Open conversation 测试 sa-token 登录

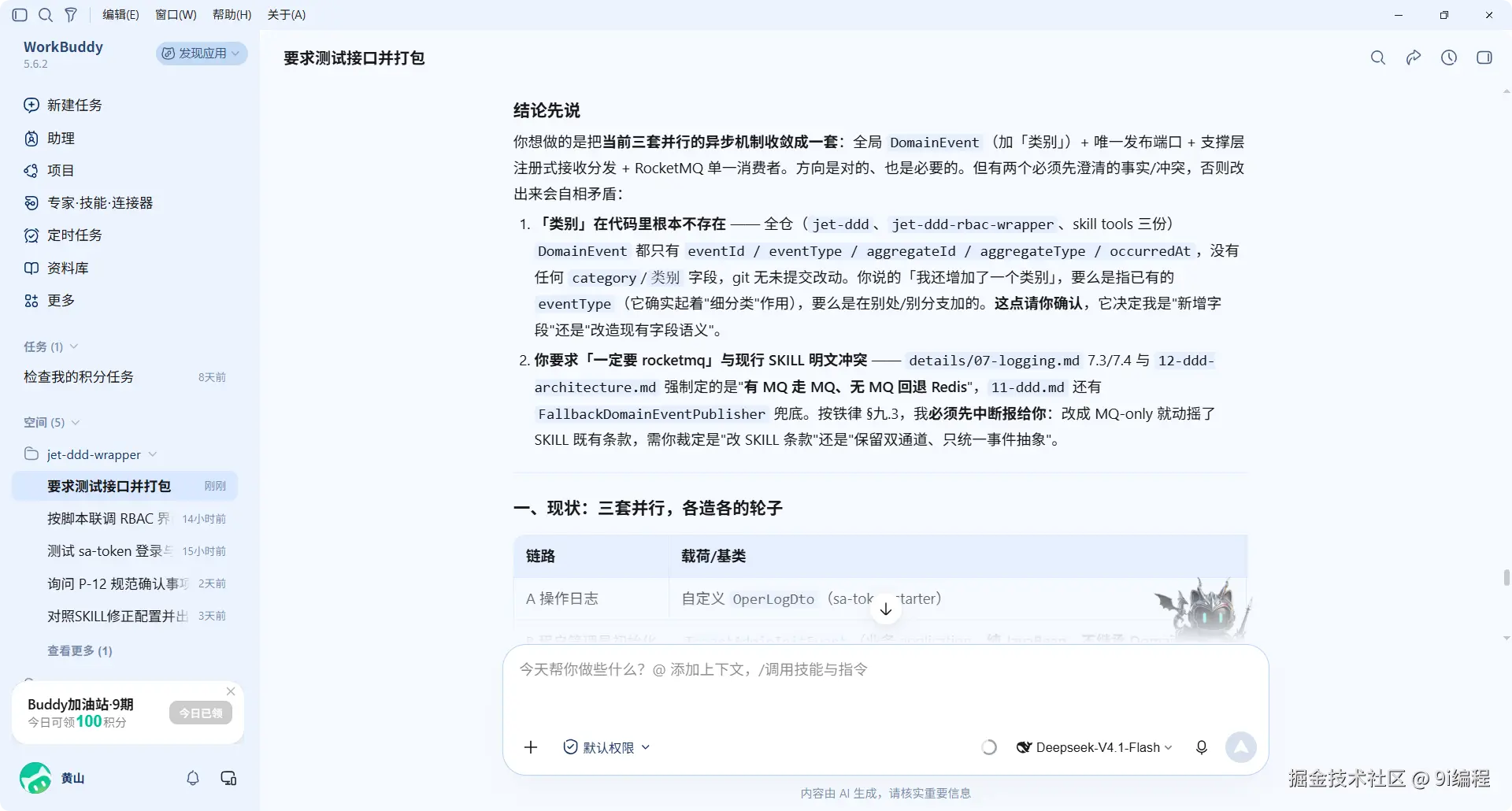click(124, 551)
